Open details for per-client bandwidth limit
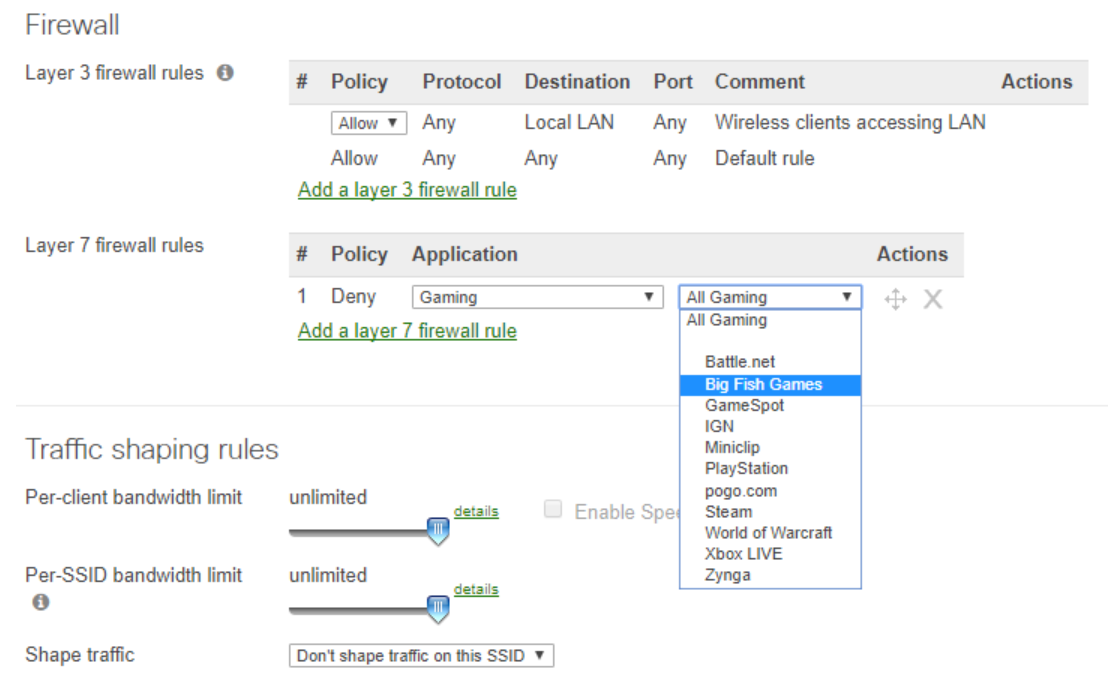This screenshot has height=689, width=1114. [x=476, y=511]
